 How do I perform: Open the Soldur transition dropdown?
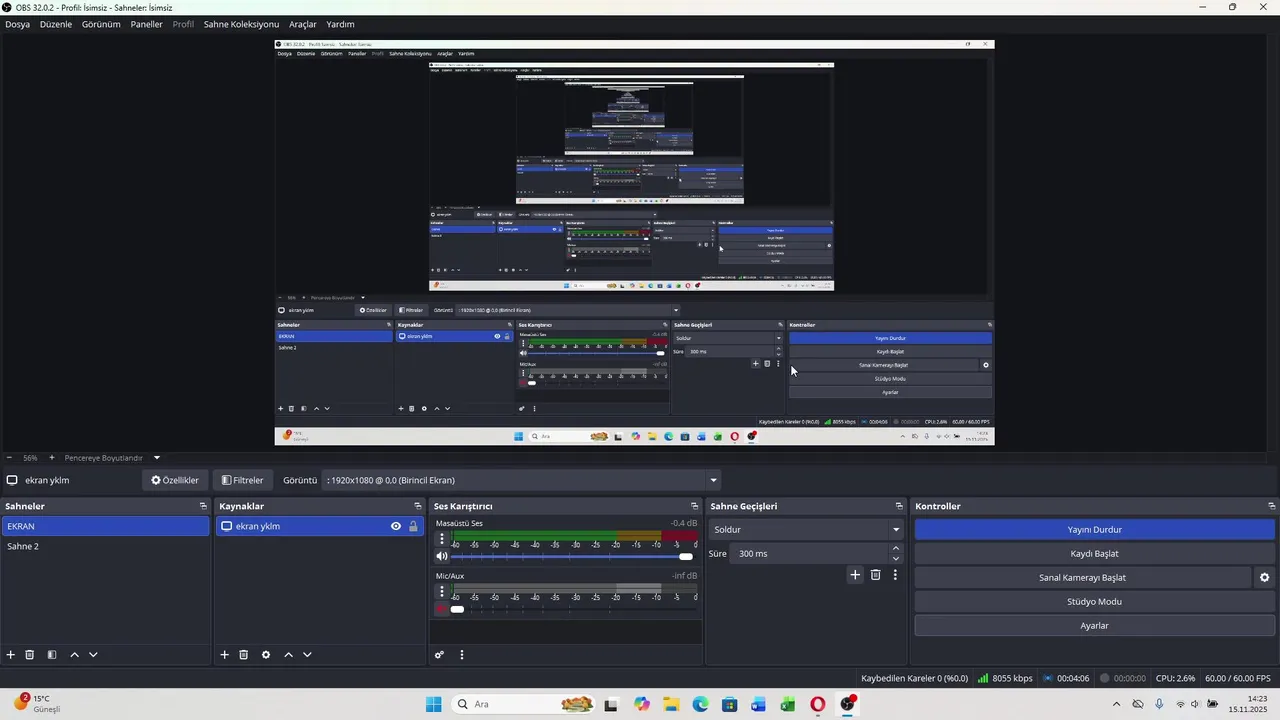pos(805,529)
